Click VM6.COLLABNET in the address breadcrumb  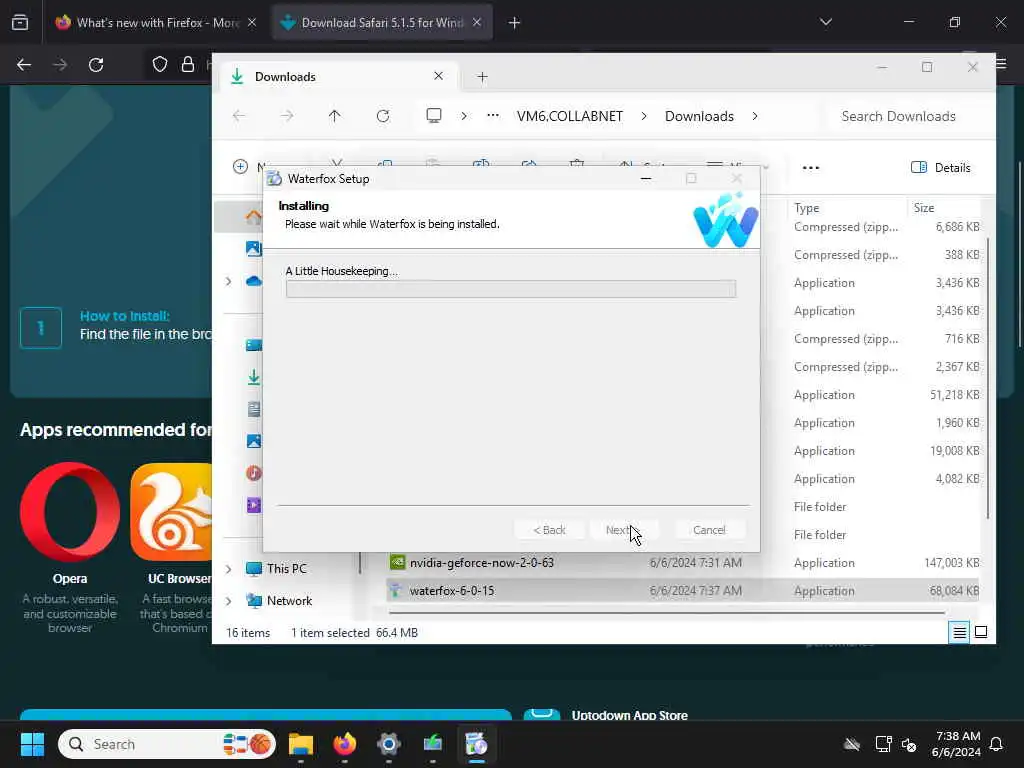point(570,116)
